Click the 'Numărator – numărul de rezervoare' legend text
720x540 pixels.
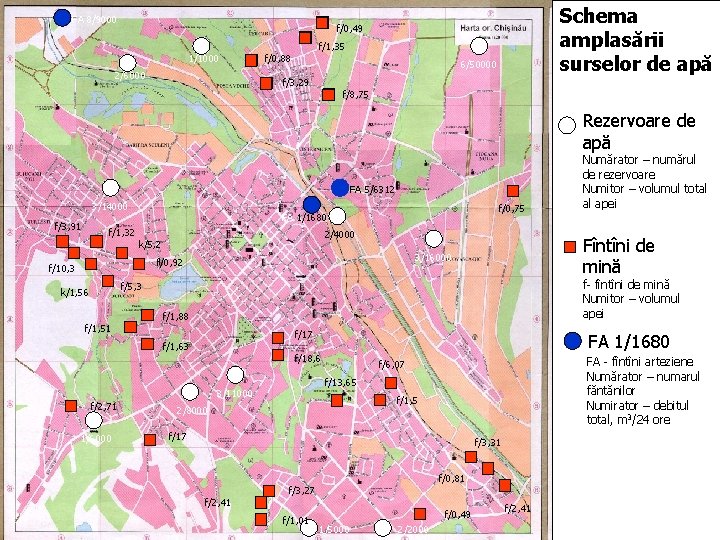(x=639, y=167)
